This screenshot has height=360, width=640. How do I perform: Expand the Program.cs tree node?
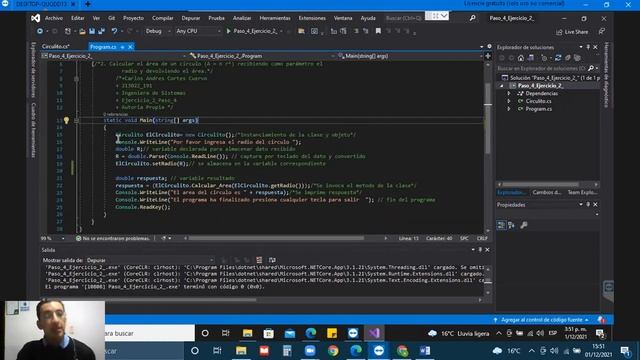pyautogui.click(x=509, y=109)
